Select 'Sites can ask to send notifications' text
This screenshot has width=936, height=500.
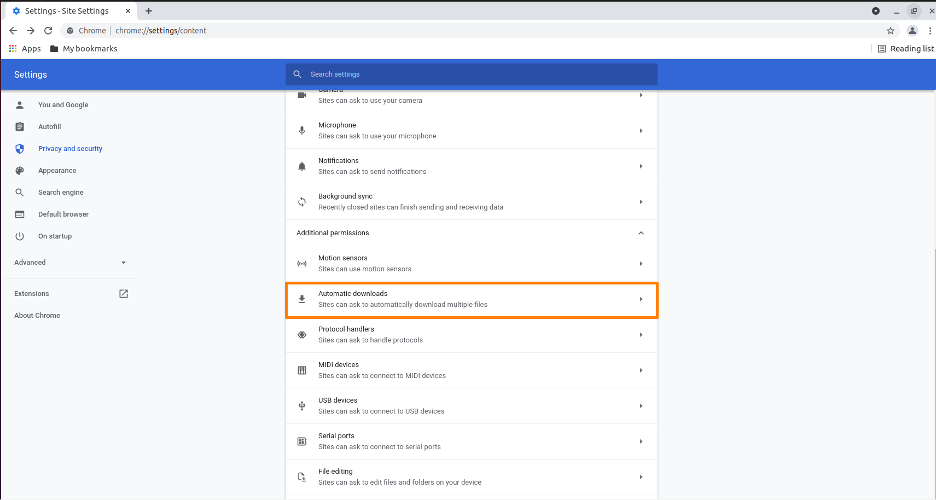[x=372, y=171]
